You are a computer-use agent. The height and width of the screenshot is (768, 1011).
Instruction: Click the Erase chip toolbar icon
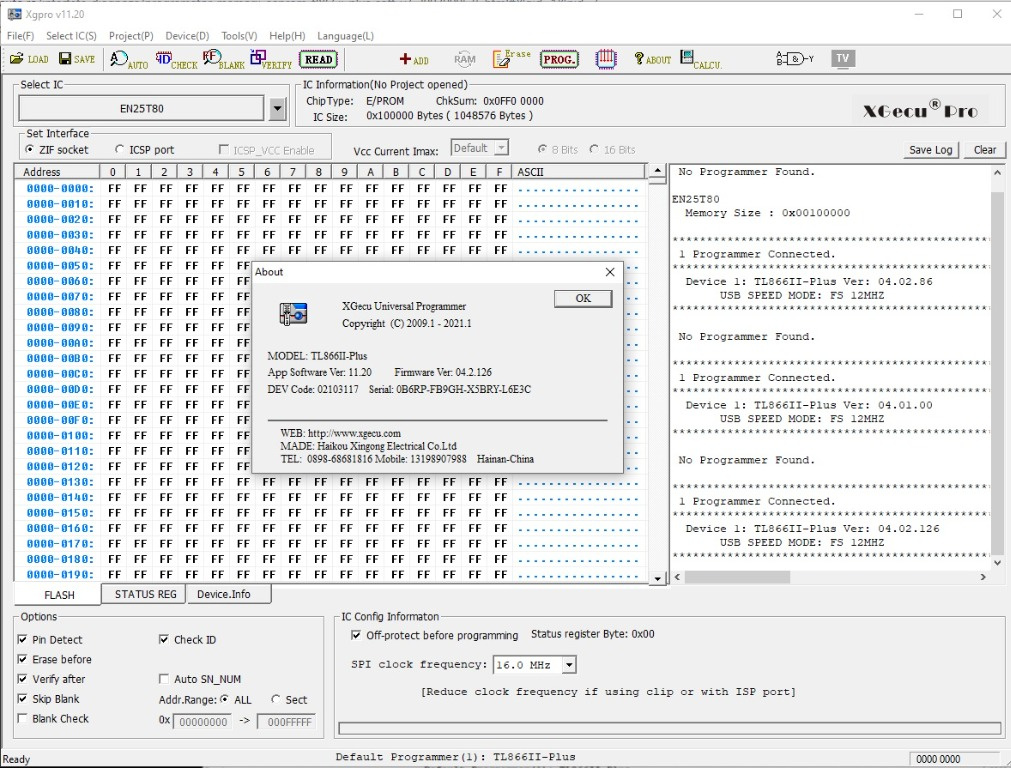511,59
